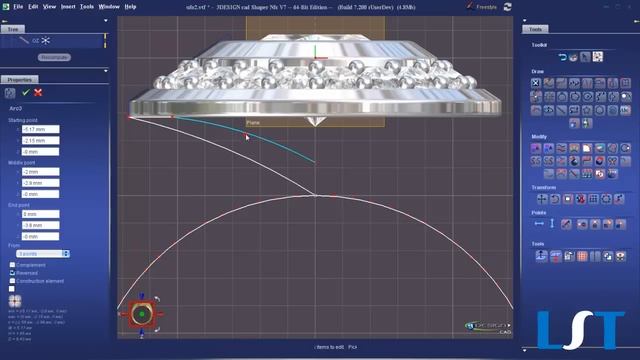Select the diagonal line tool in Draw section
Image resolution: width=640 pixels, height=360 pixels.
562,110
